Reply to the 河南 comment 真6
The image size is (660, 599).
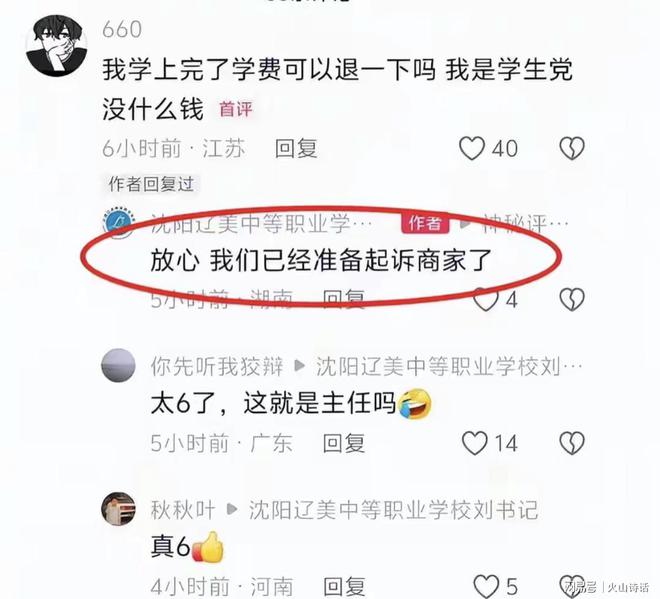point(343,586)
